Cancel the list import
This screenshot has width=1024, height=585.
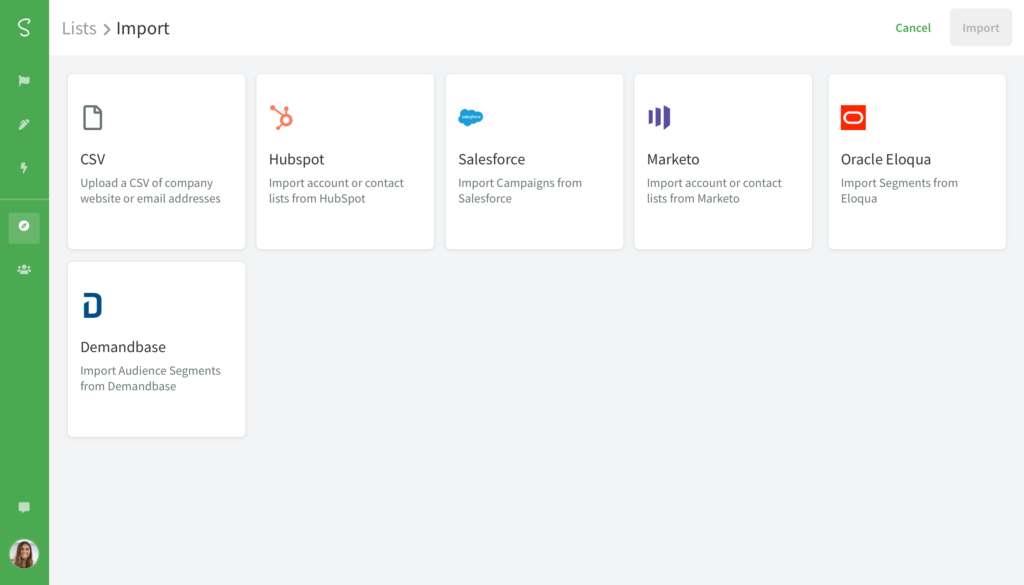[913, 27]
